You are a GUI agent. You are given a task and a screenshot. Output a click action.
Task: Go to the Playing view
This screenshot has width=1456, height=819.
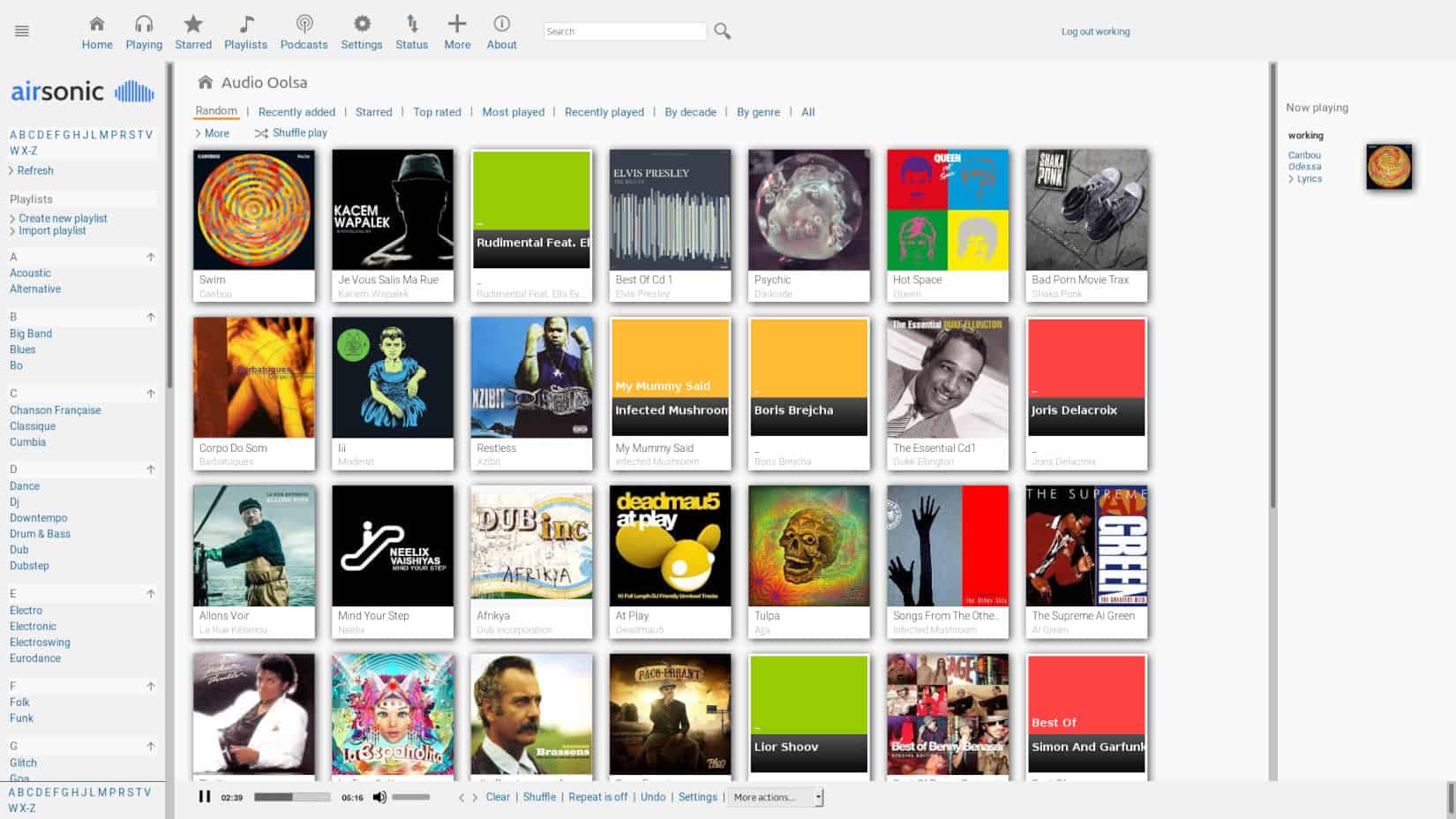(144, 33)
